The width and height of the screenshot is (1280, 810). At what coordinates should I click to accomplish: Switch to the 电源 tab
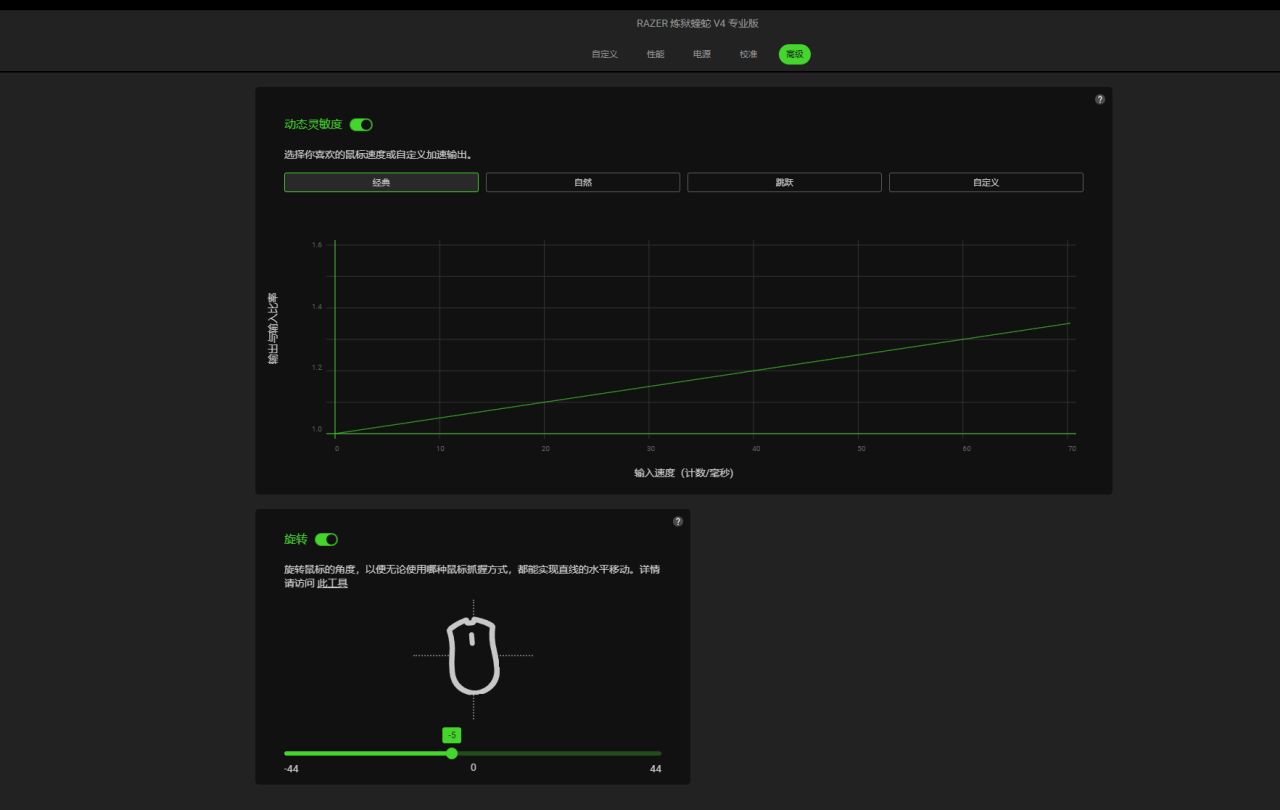click(x=702, y=54)
